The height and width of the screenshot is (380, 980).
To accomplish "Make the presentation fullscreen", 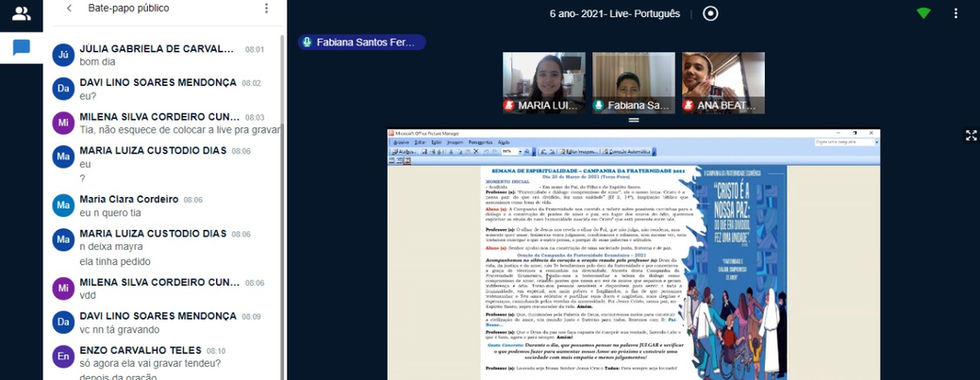I will (971, 135).
